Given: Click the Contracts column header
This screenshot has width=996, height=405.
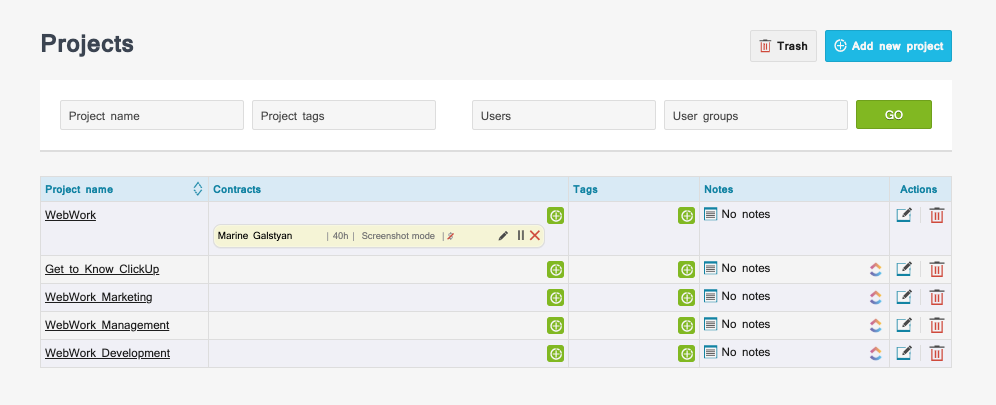Looking at the screenshot, I should (x=237, y=189).
